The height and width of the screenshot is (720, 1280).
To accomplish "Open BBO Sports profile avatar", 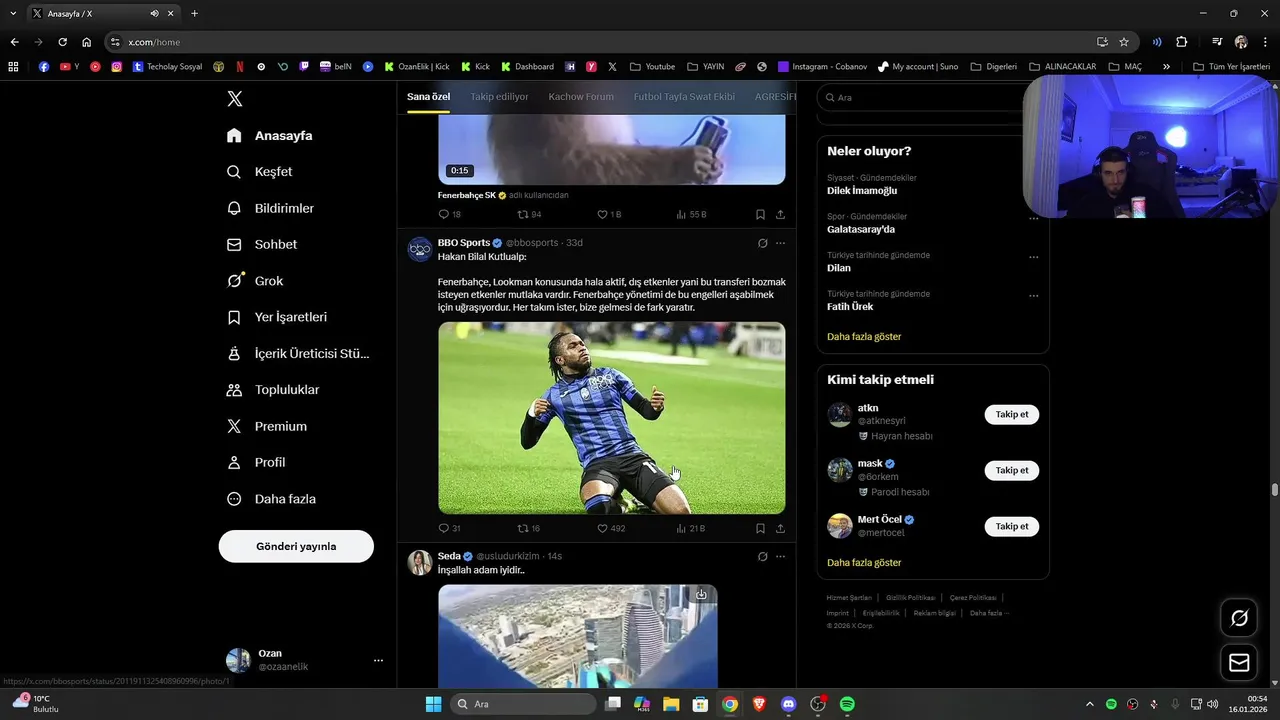I will pyautogui.click(x=420, y=249).
